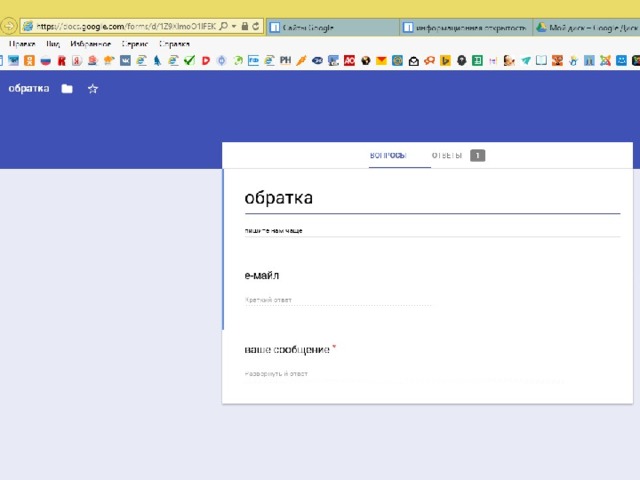Open the Справка menu
The height and width of the screenshot is (480, 640).
tap(174, 44)
